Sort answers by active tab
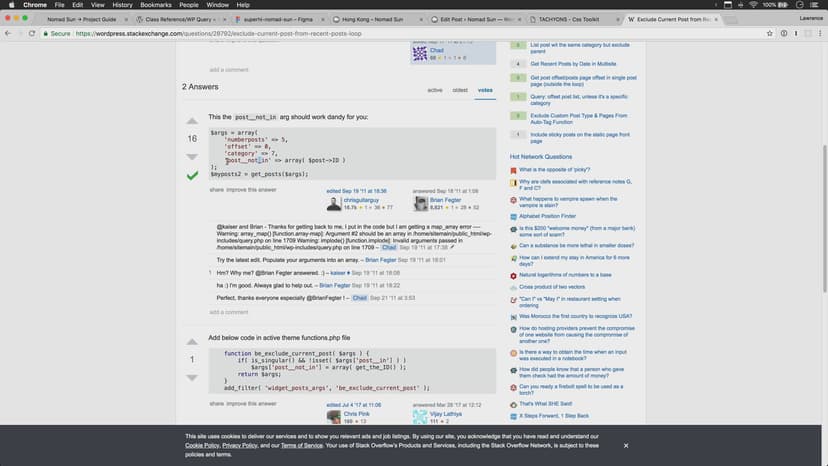828x466 pixels. pos(435,90)
